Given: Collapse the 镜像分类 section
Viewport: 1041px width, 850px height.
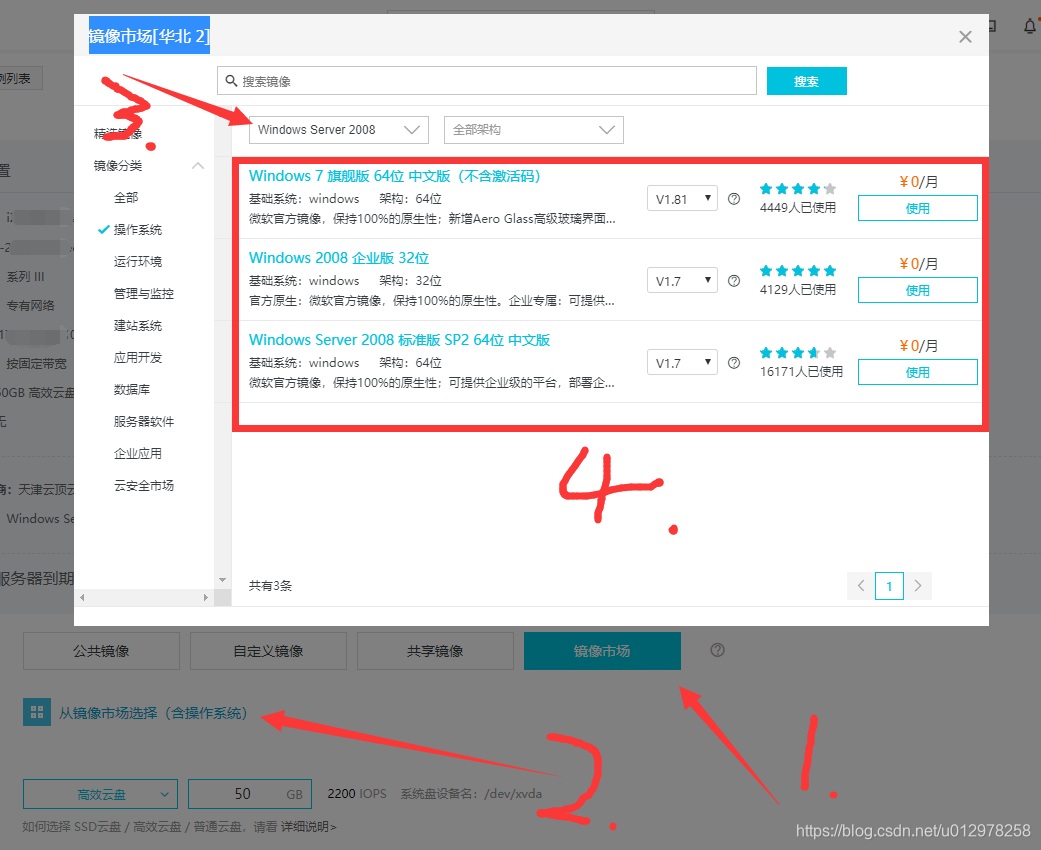Looking at the screenshot, I should pos(198,165).
